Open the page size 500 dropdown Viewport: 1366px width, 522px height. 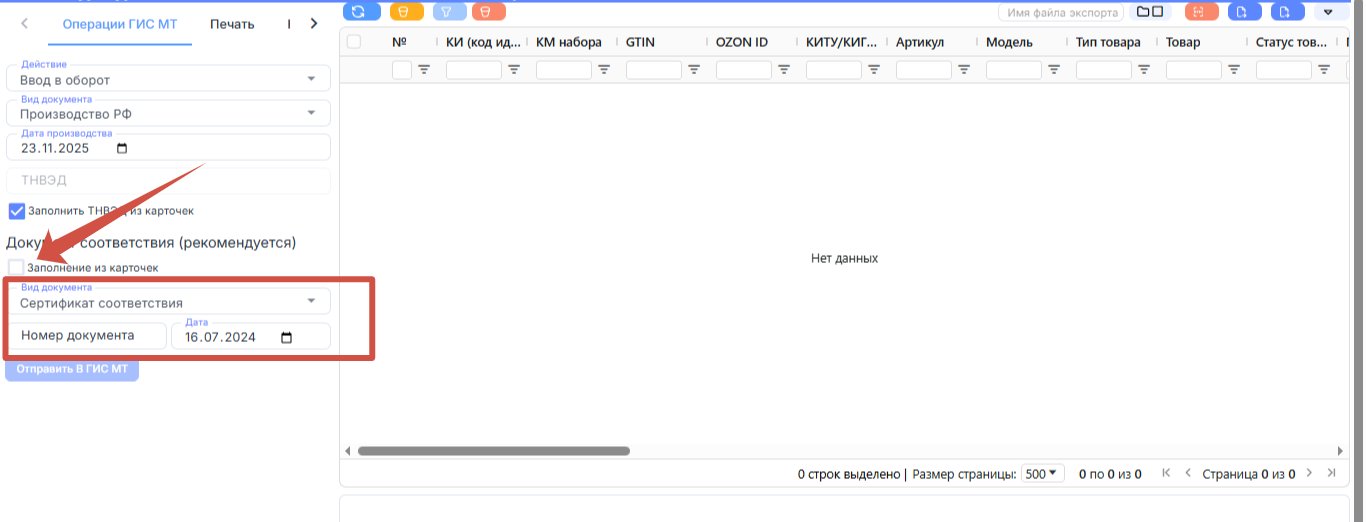tap(1043, 473)
